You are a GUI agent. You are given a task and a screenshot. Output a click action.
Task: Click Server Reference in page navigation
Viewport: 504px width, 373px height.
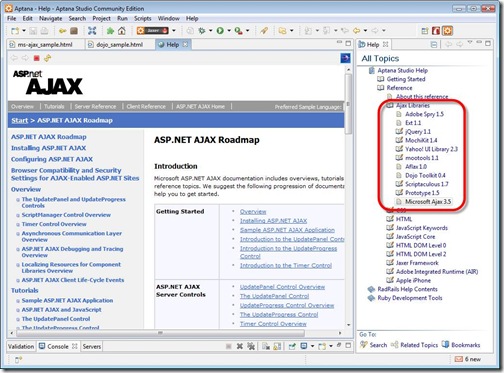(x=95, y=107)
